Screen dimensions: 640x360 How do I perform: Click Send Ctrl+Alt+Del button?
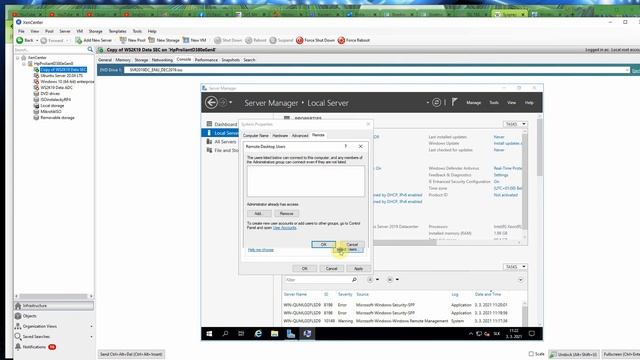(x=131, y=354)
